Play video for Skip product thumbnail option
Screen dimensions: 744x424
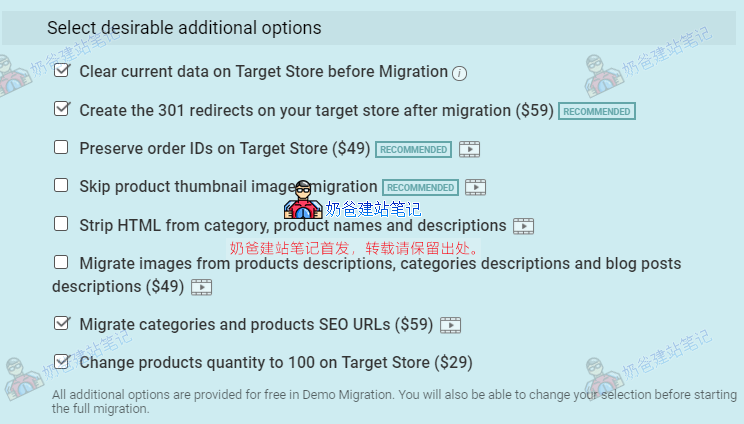tap(476, 187)
